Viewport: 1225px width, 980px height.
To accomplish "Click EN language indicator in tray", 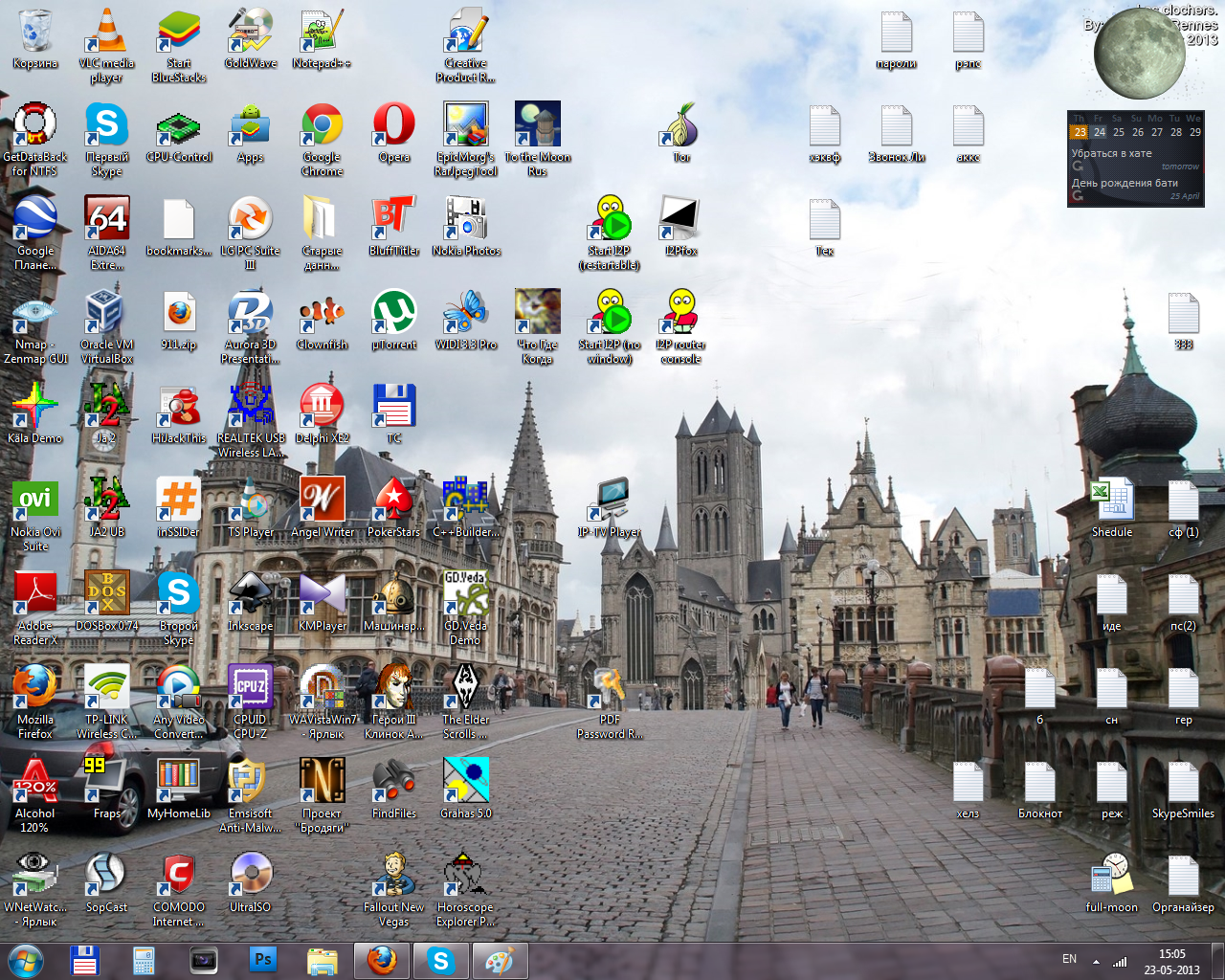I will (1070, 959).
